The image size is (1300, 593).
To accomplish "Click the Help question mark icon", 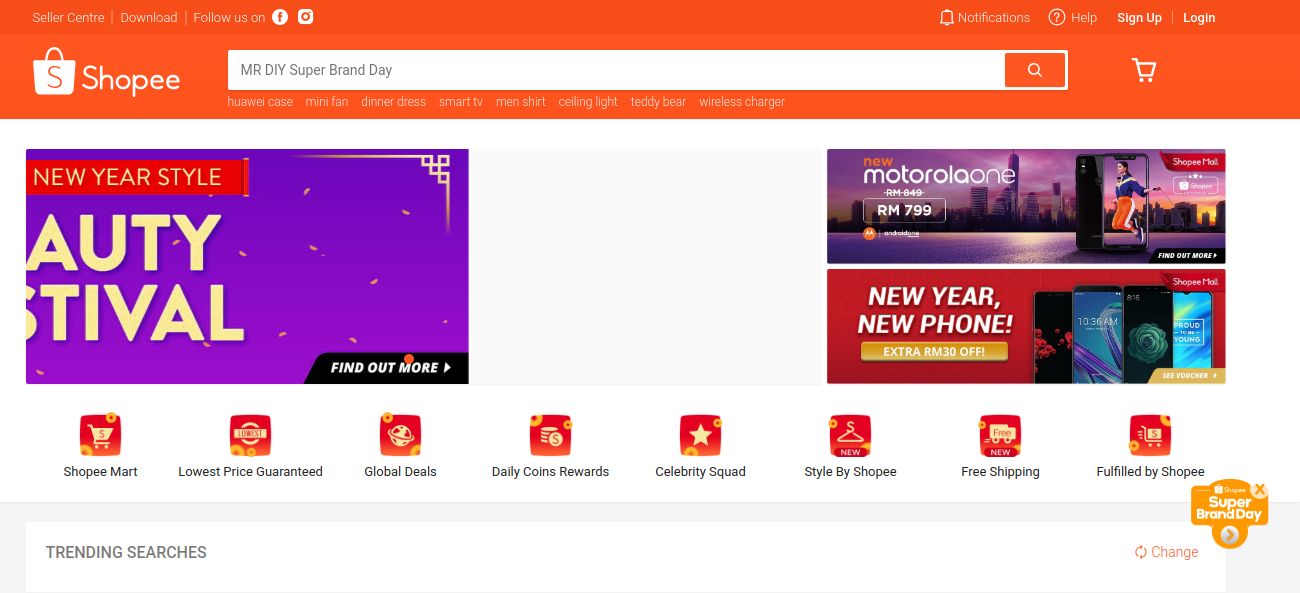I will click(1056, 17).
